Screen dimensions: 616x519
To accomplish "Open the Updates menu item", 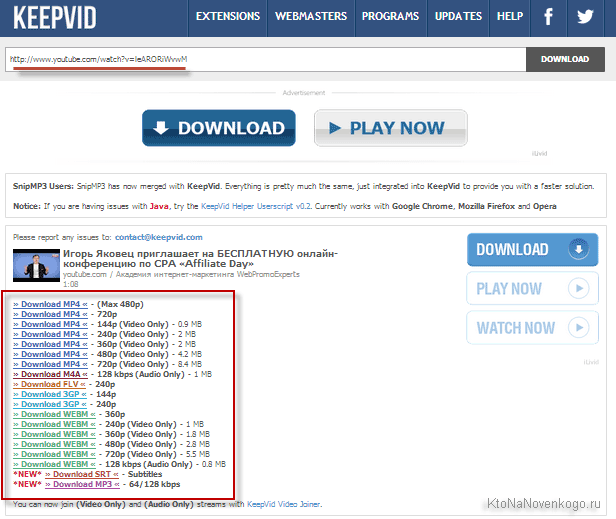I will tap(458, 17).
